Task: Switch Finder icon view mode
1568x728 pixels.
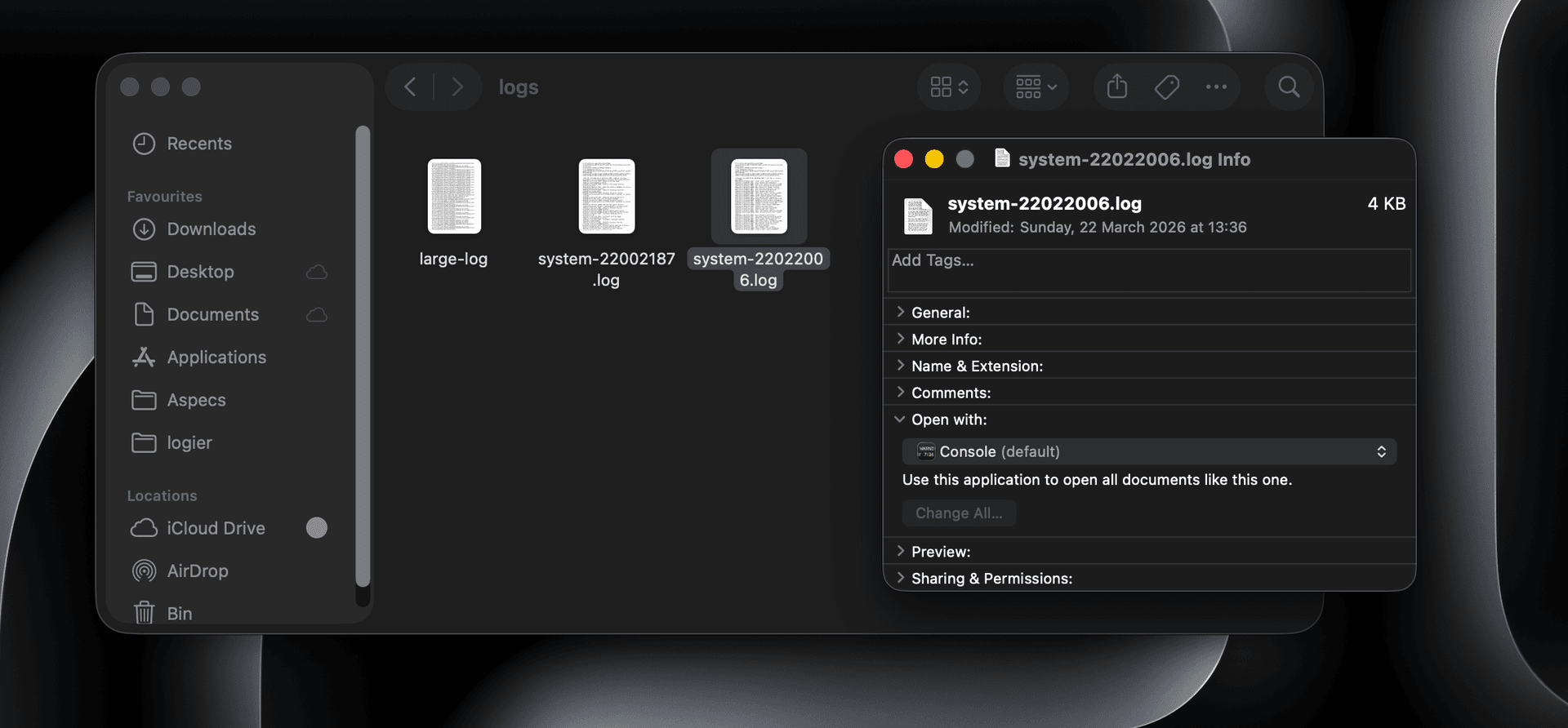Action: pyautogui.click(x=949, y=87)
